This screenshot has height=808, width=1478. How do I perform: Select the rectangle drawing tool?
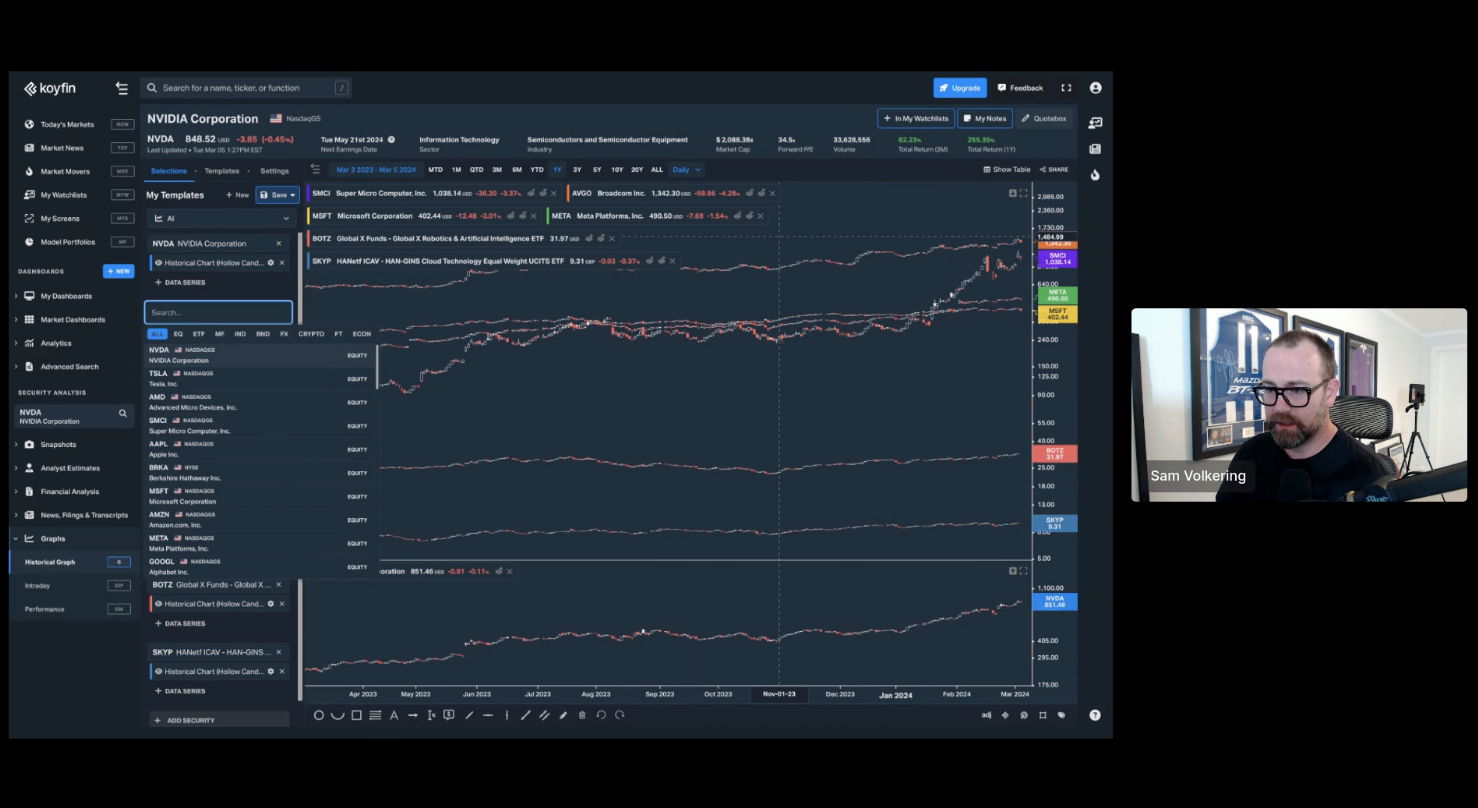coord(356,715)
